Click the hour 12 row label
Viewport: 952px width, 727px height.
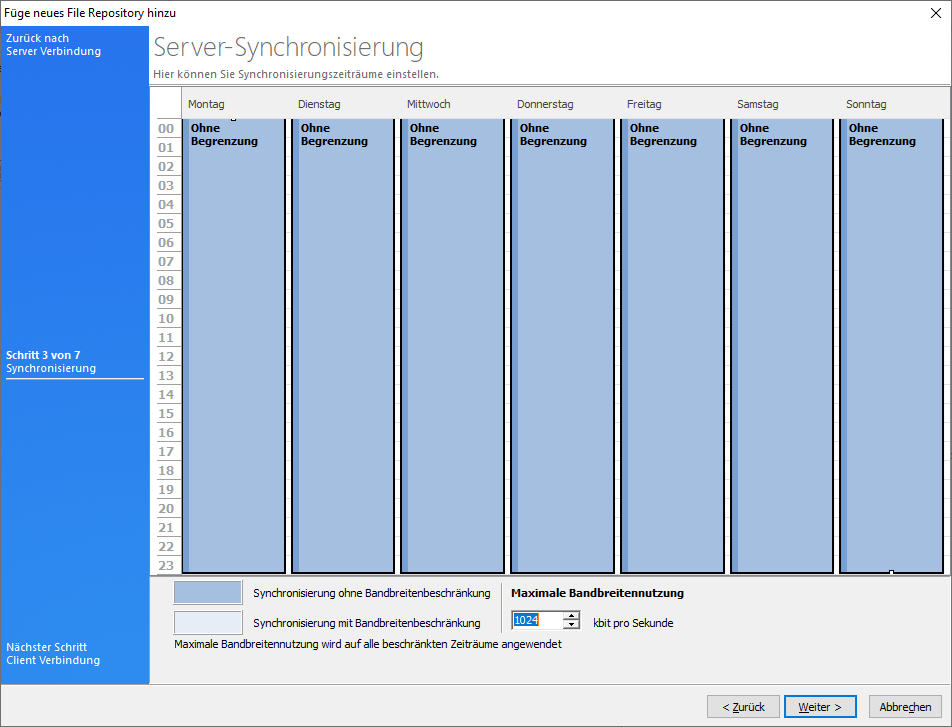(166, 357)
